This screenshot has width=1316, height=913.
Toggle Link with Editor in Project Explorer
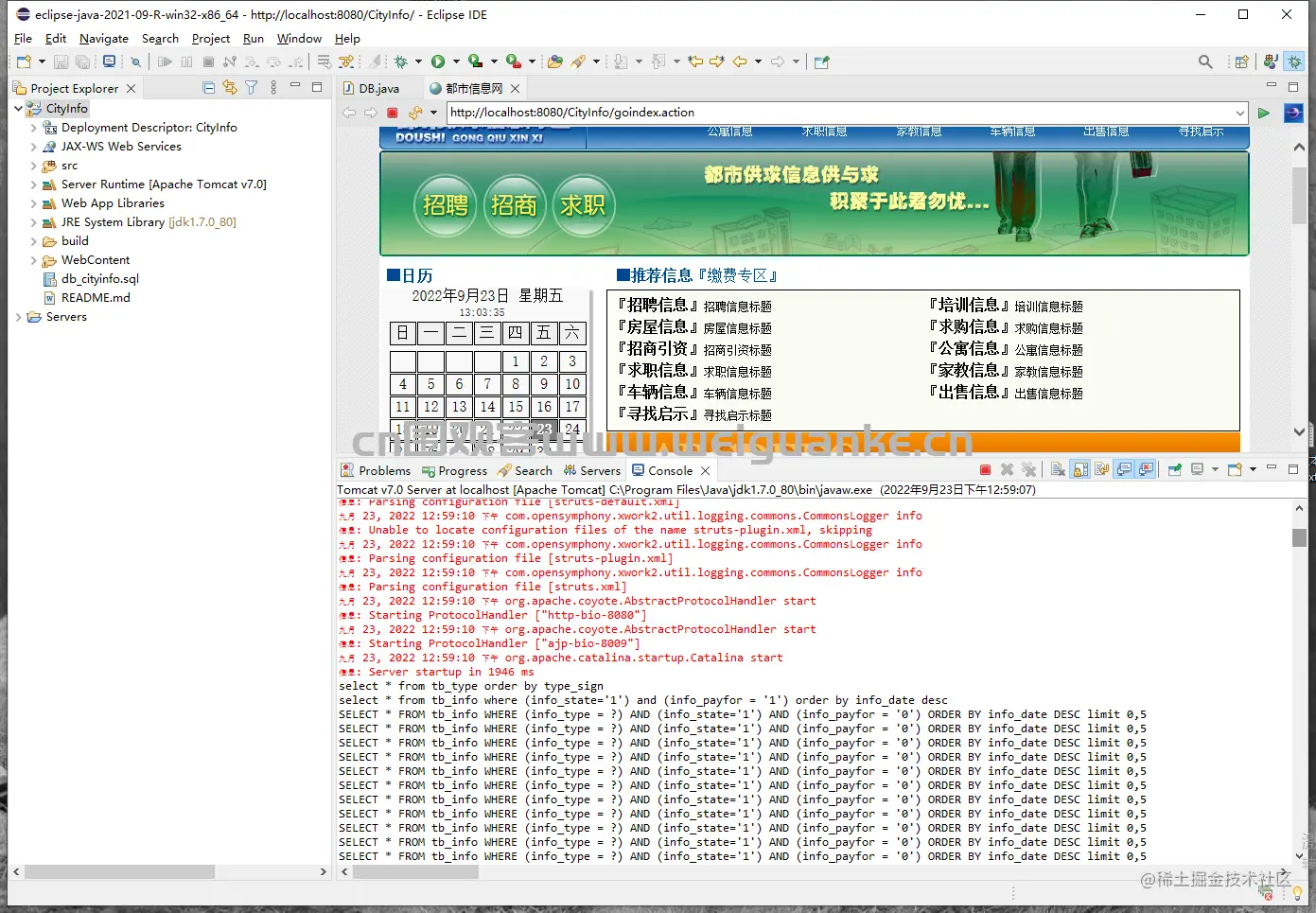(230, 88)
